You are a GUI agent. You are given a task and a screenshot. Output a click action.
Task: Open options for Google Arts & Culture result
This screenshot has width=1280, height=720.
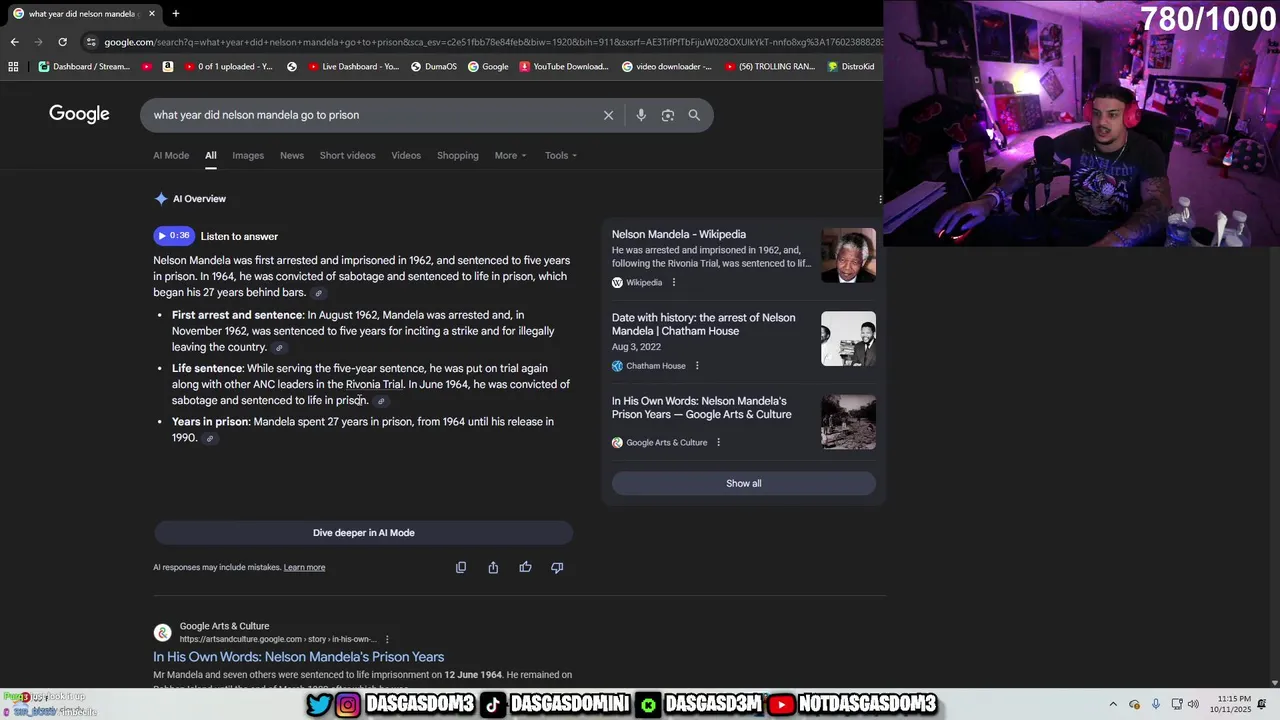[387, 639]
